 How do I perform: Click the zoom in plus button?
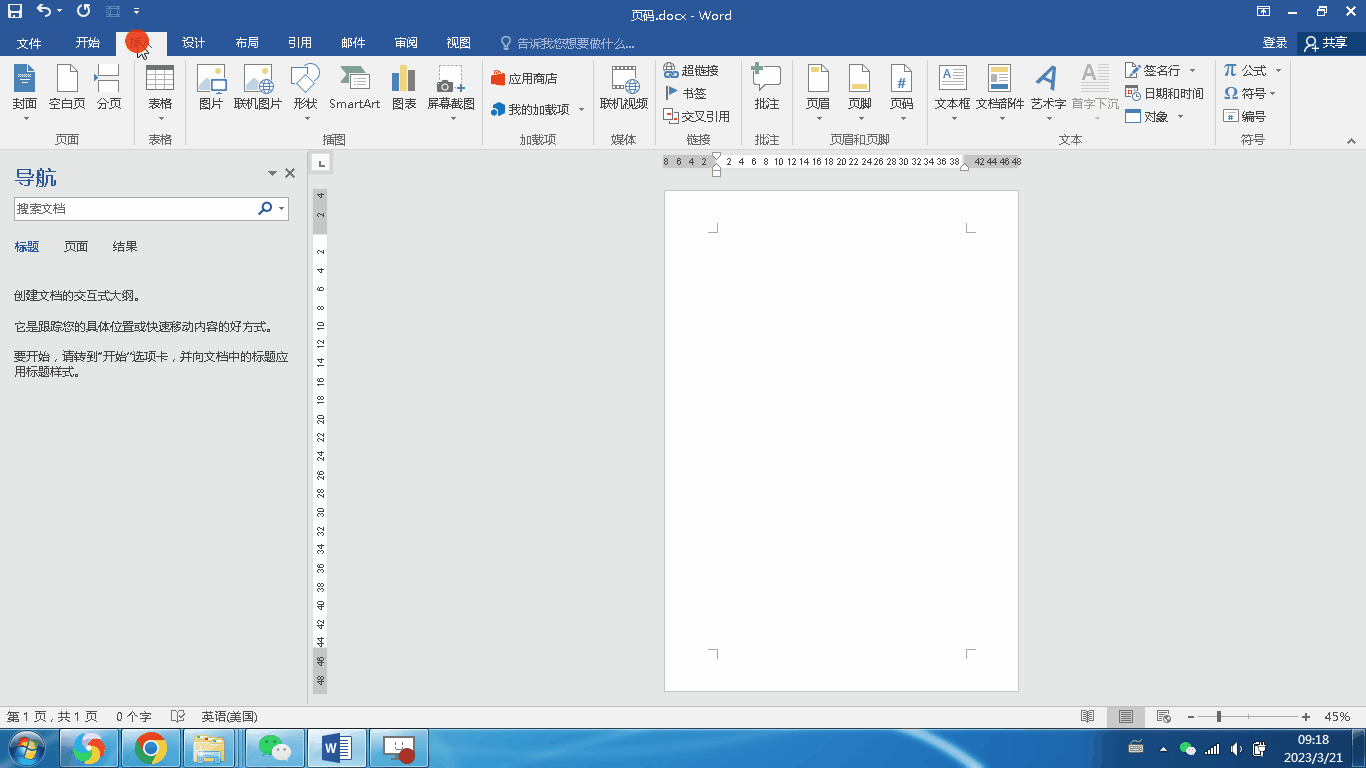click(x=1306, y=717)
